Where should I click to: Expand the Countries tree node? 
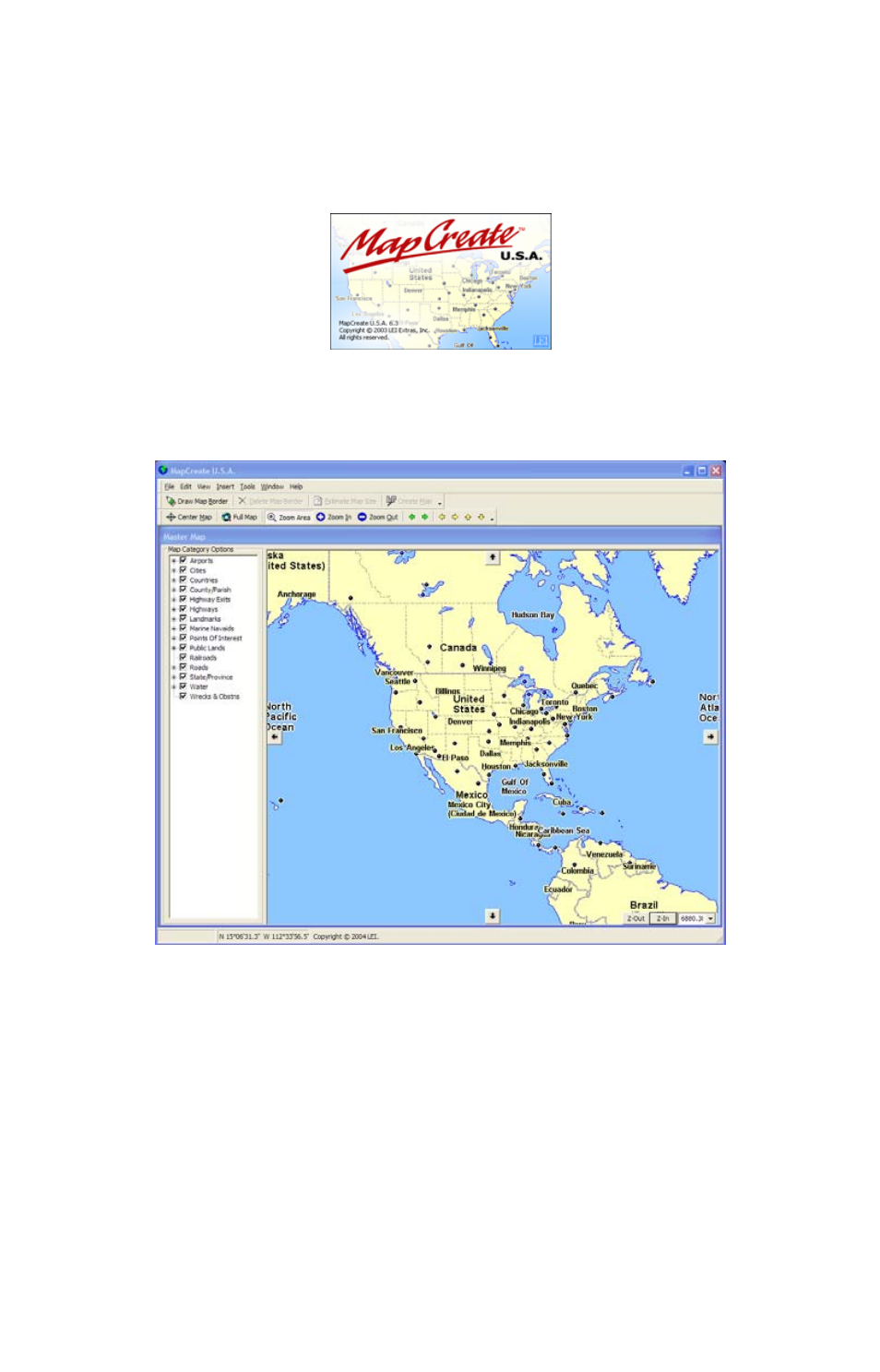[x=173, y=580]
